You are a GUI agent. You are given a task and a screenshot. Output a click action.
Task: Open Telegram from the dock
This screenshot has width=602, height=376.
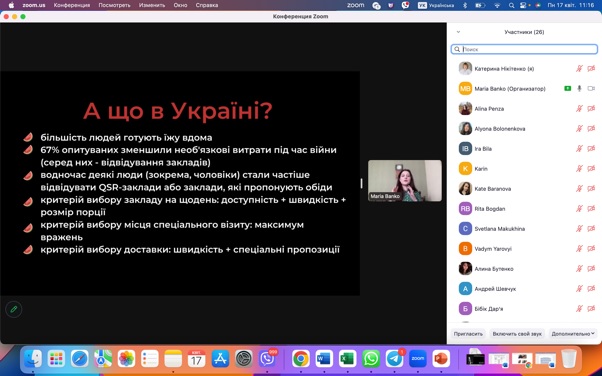point(394,359)
